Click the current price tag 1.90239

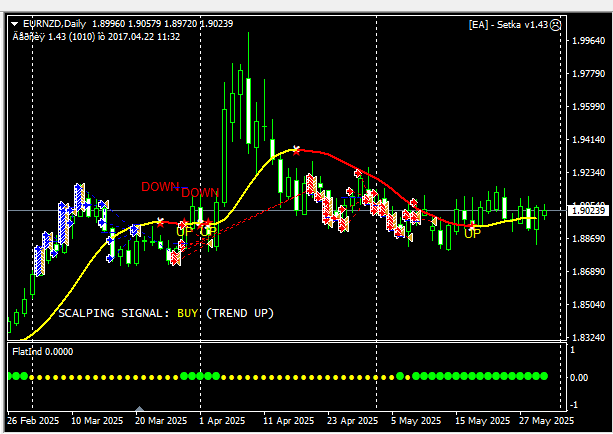click(x=588, y=211)
